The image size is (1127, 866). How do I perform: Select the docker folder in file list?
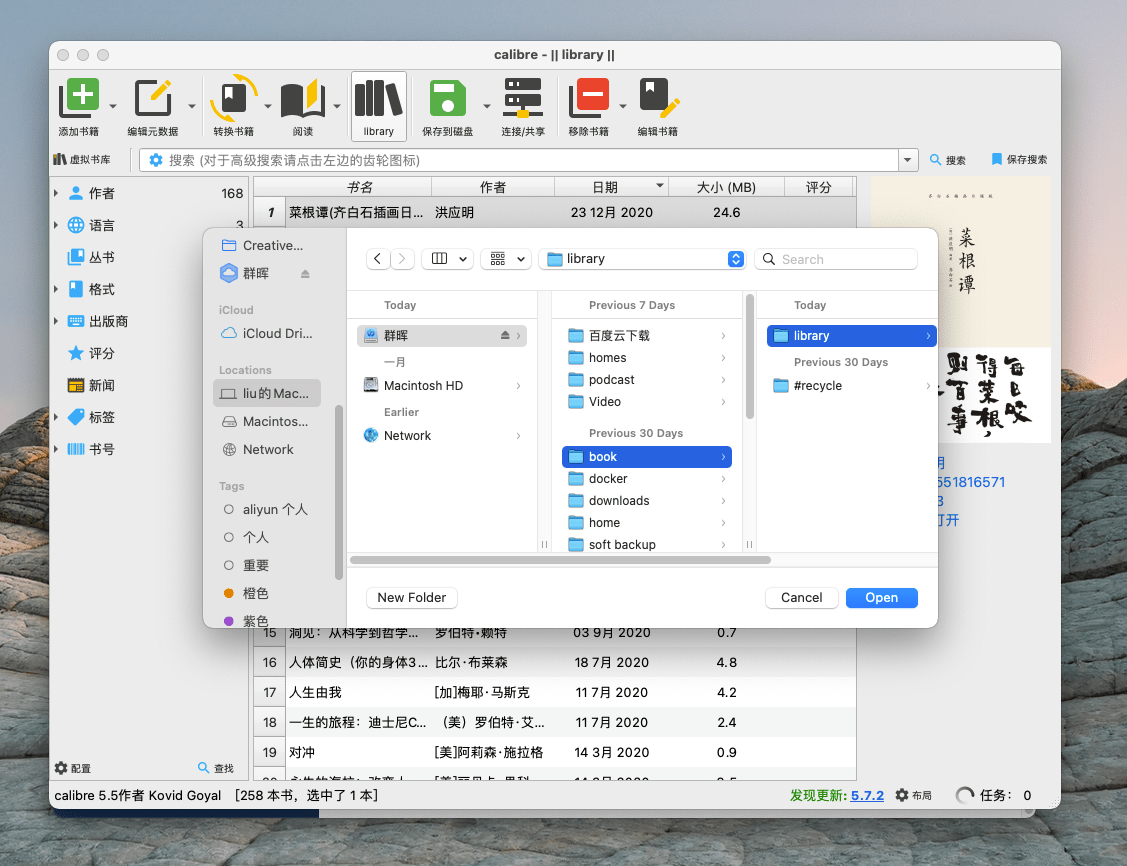608,479
